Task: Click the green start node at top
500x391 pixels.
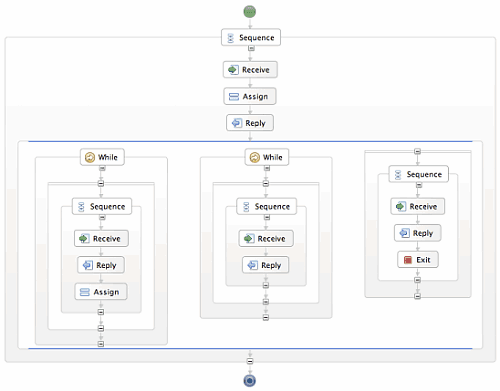Action: (x=250, y=12)
